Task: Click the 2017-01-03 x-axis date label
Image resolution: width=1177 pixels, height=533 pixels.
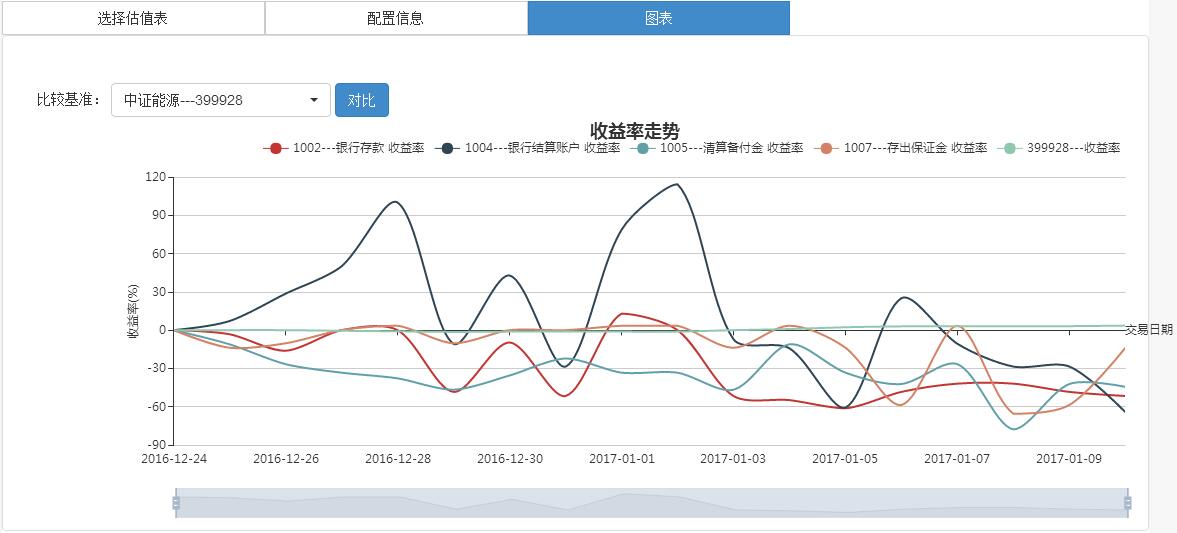Action: pyautogui.click(x=733, y=459)
